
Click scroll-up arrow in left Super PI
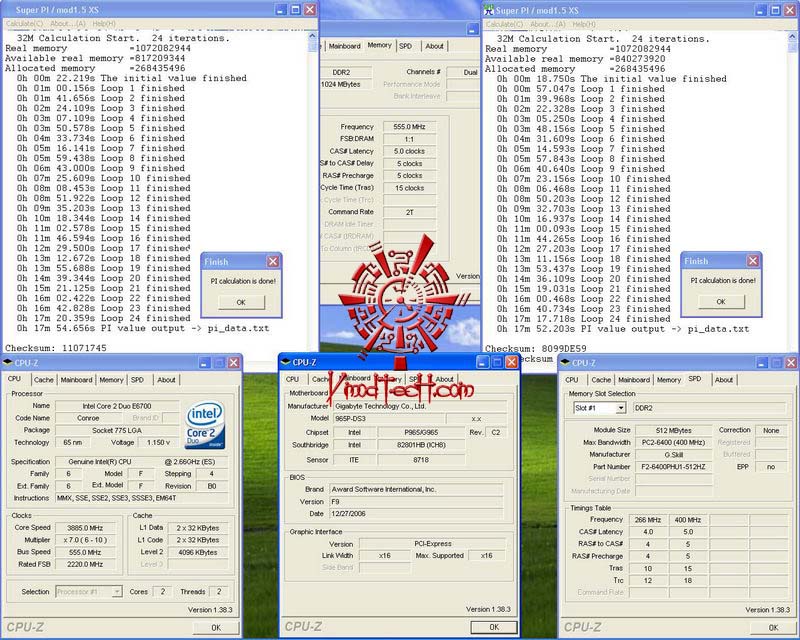pos(312,37)
